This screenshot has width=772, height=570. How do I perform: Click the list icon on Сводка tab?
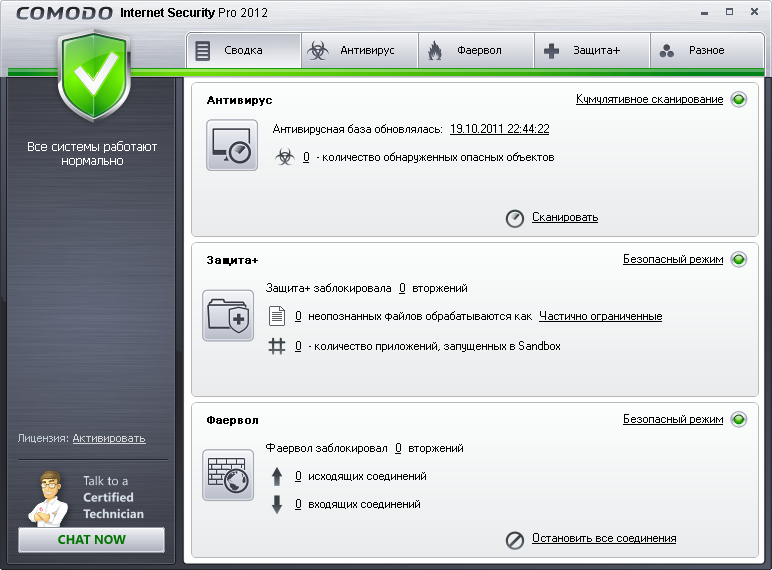coord(202,51)
